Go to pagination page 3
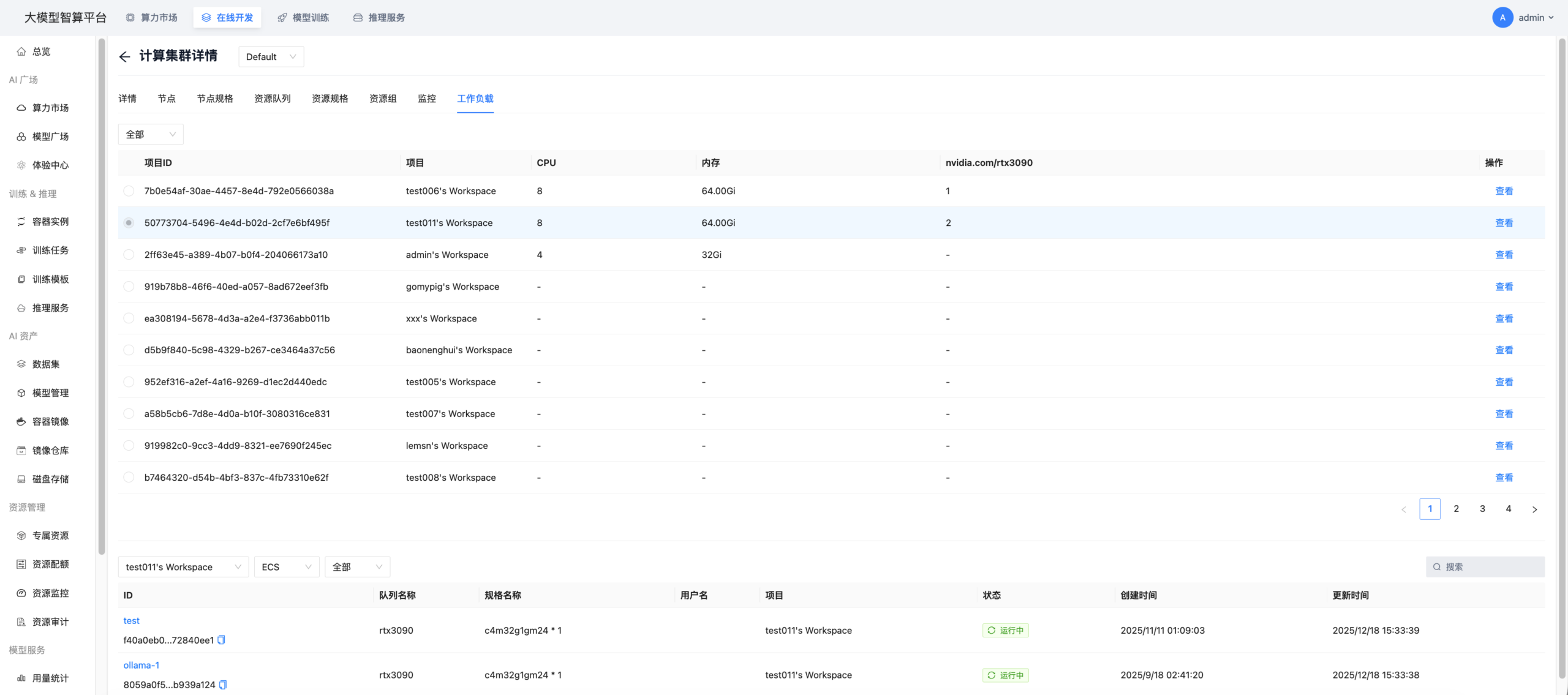1568x695 pixels. [1482, 509]
